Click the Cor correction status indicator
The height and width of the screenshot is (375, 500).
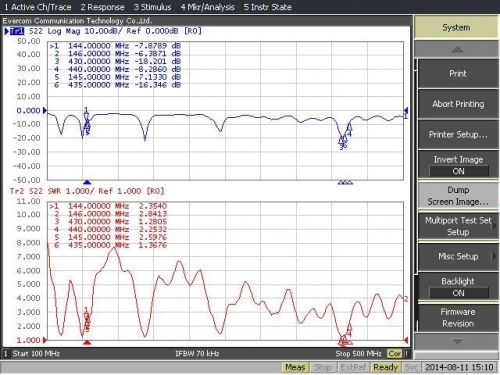coord(395,354)
